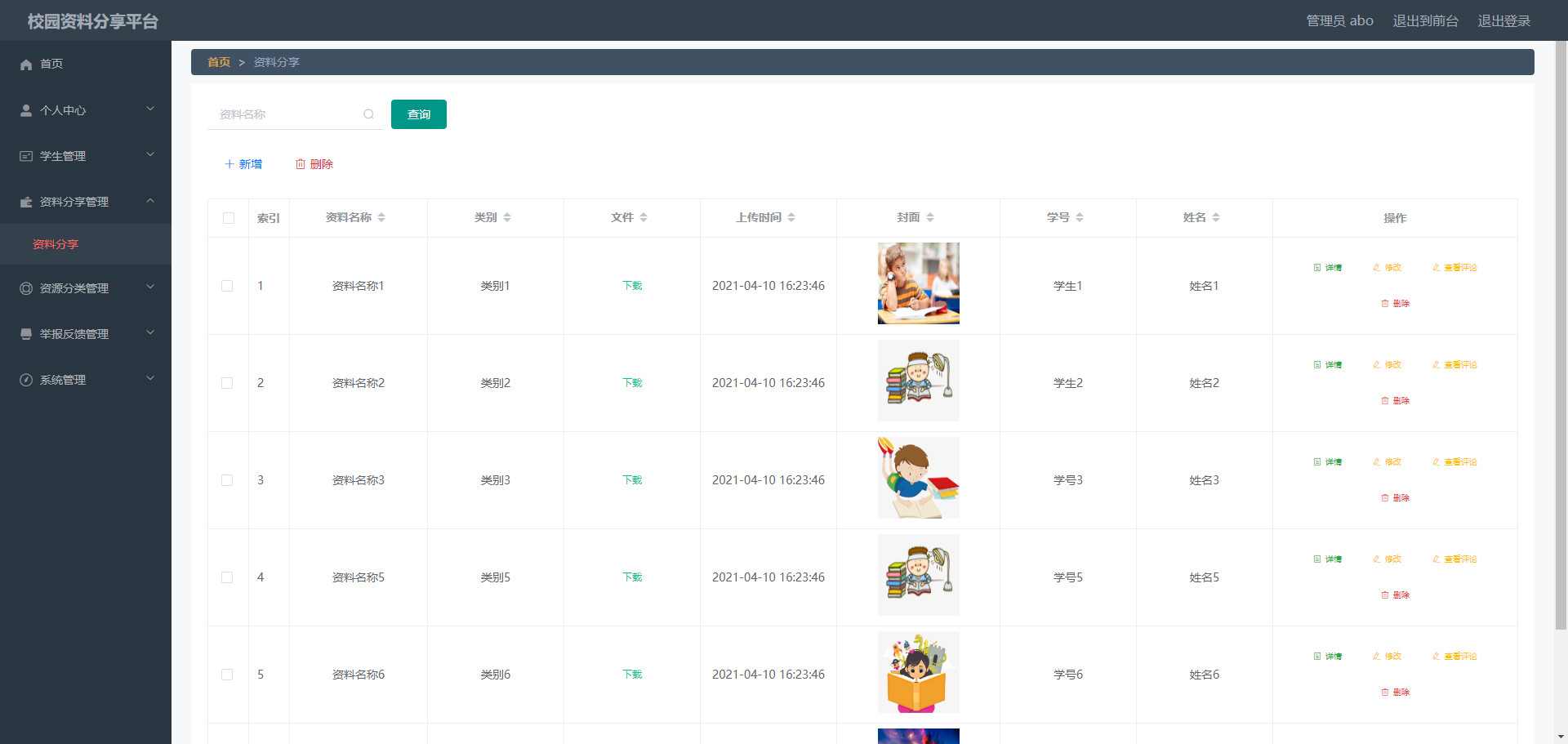Sort by 文件 column arrows

[644, 217]
